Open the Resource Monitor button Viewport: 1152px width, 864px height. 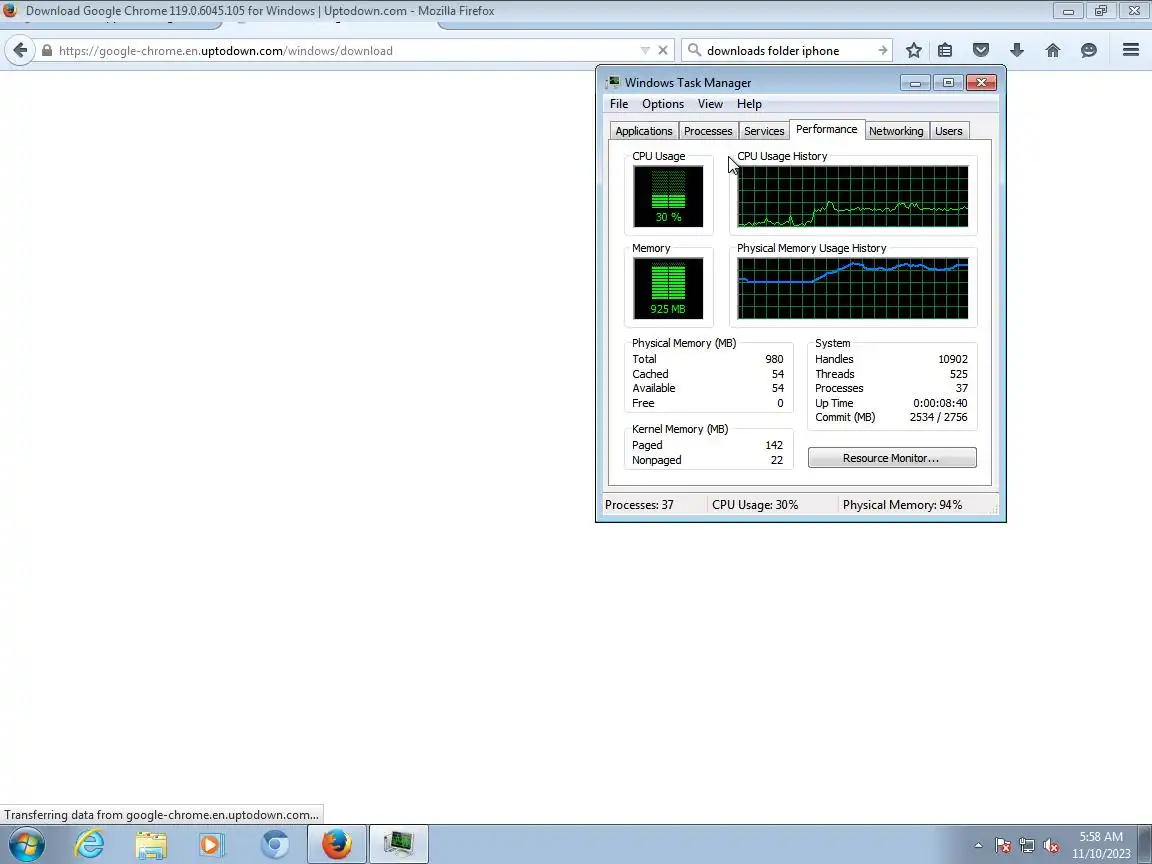[892, 458]
